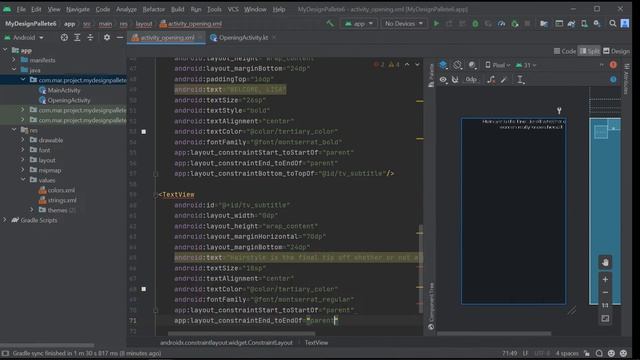Viewport: 640px width, 360px height.
Task: Open Project panel settings gear
Action: 107,38
